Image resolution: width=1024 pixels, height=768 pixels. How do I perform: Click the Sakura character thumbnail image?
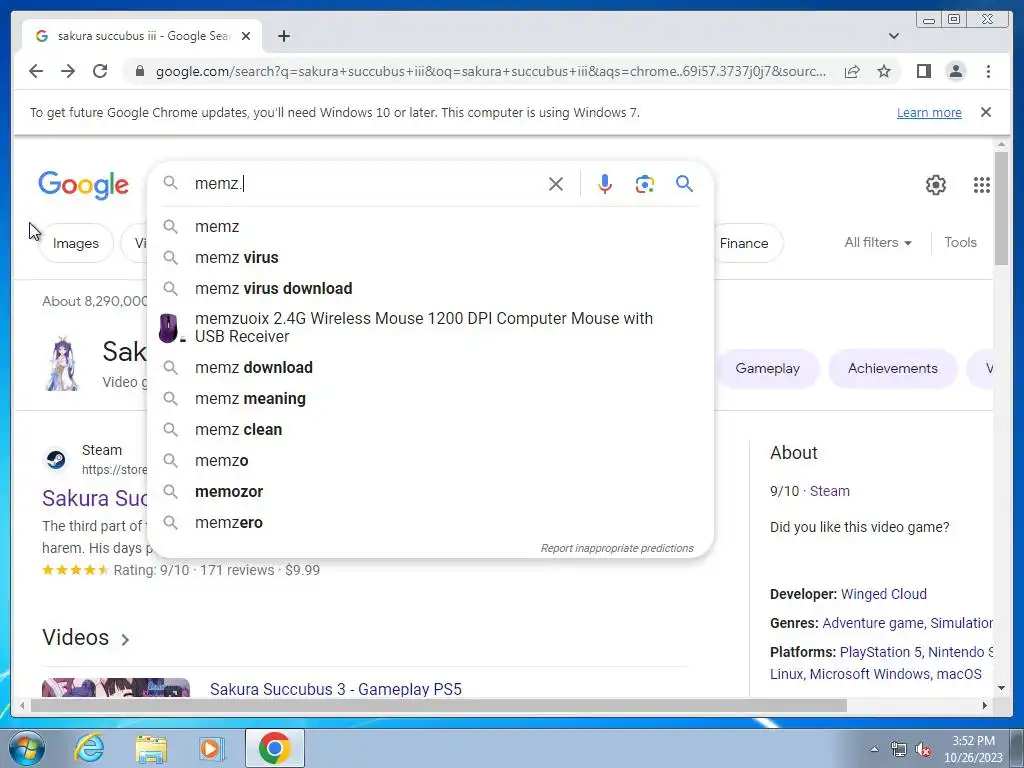click(63, 364)
